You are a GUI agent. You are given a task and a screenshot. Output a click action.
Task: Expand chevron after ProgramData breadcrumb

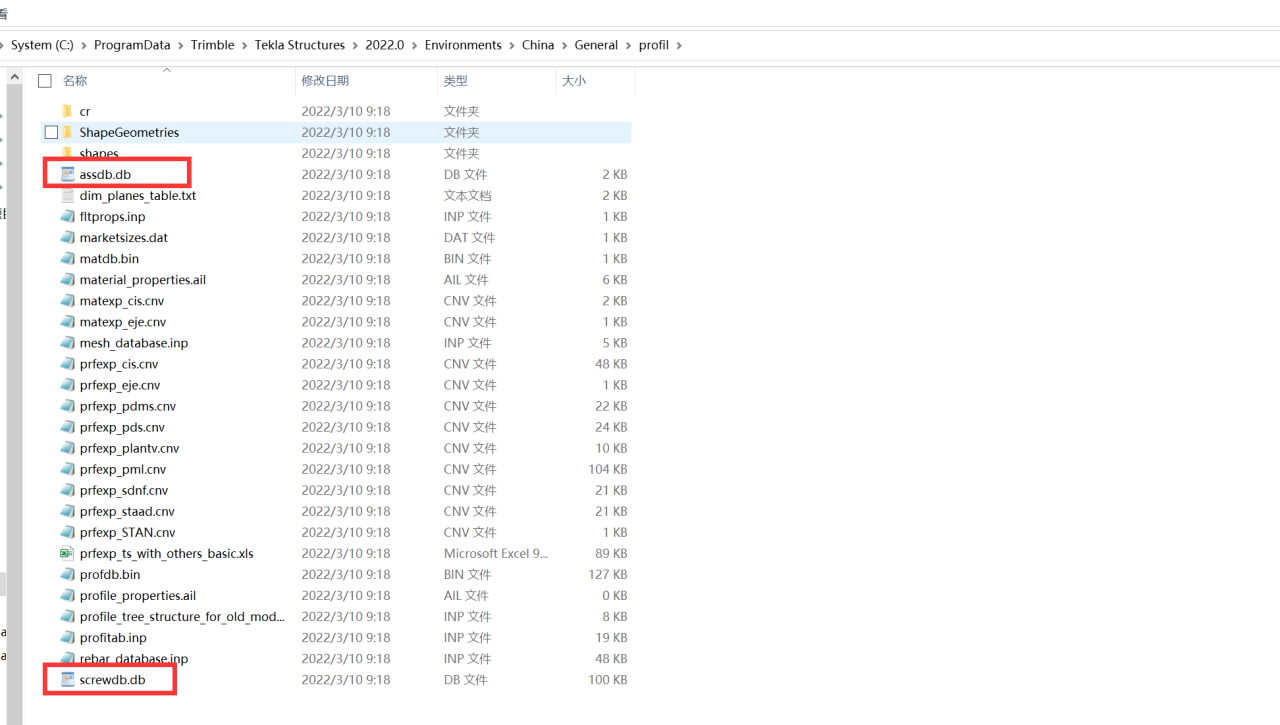pos(181,45)
